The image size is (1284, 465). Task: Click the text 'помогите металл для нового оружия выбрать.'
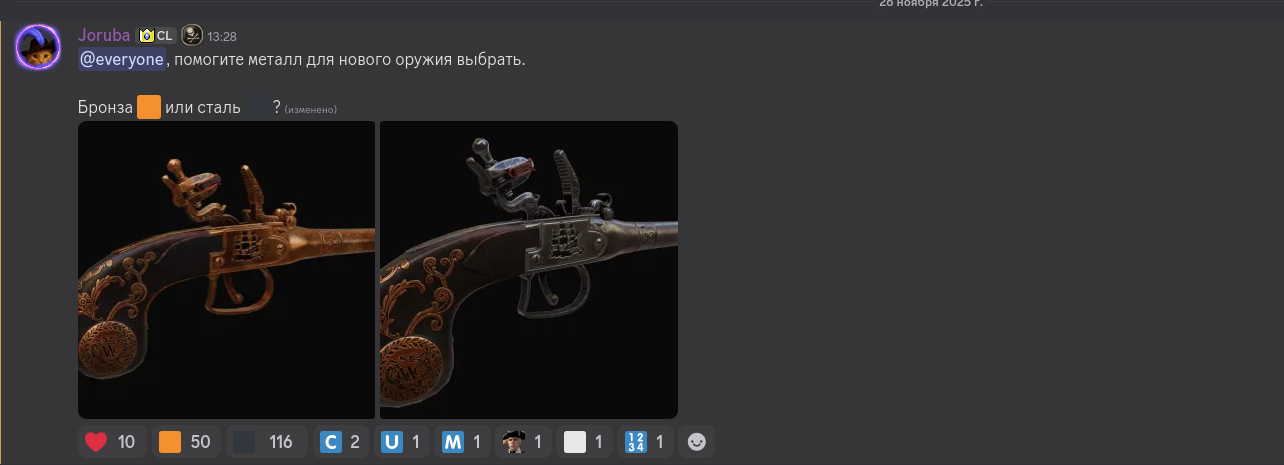[349, 60]
